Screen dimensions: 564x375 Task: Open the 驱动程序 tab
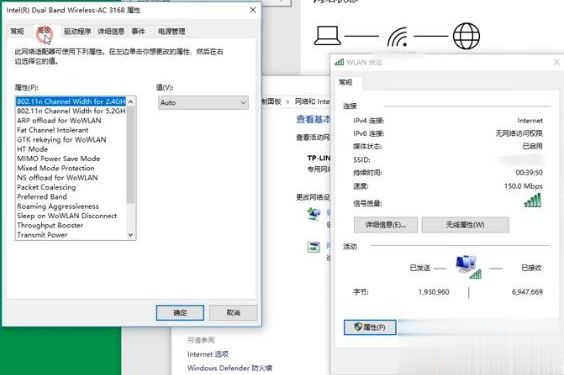pyautogui.click(x=77, y=32)
